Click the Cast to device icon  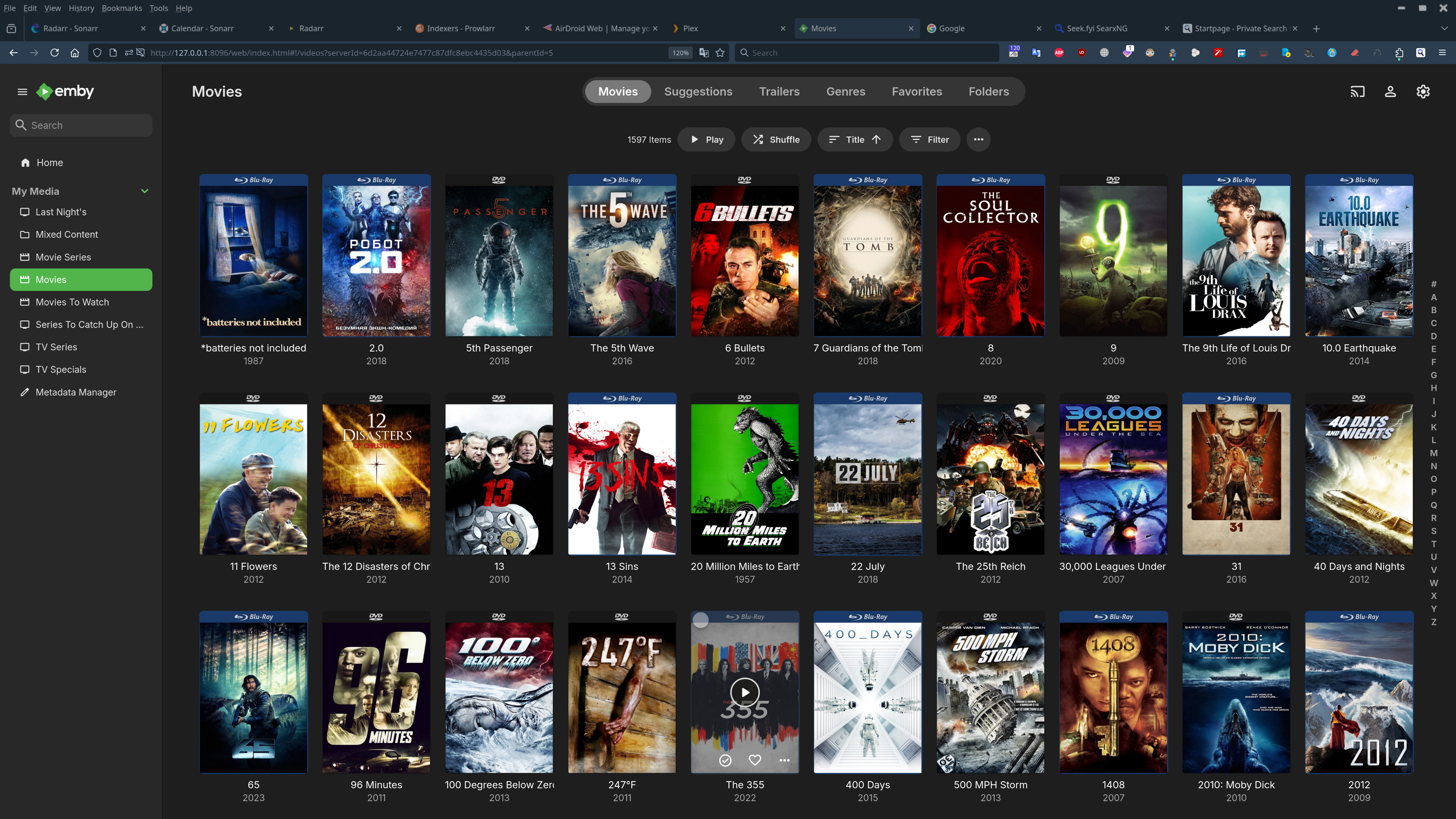click(x=1357, y=91)
